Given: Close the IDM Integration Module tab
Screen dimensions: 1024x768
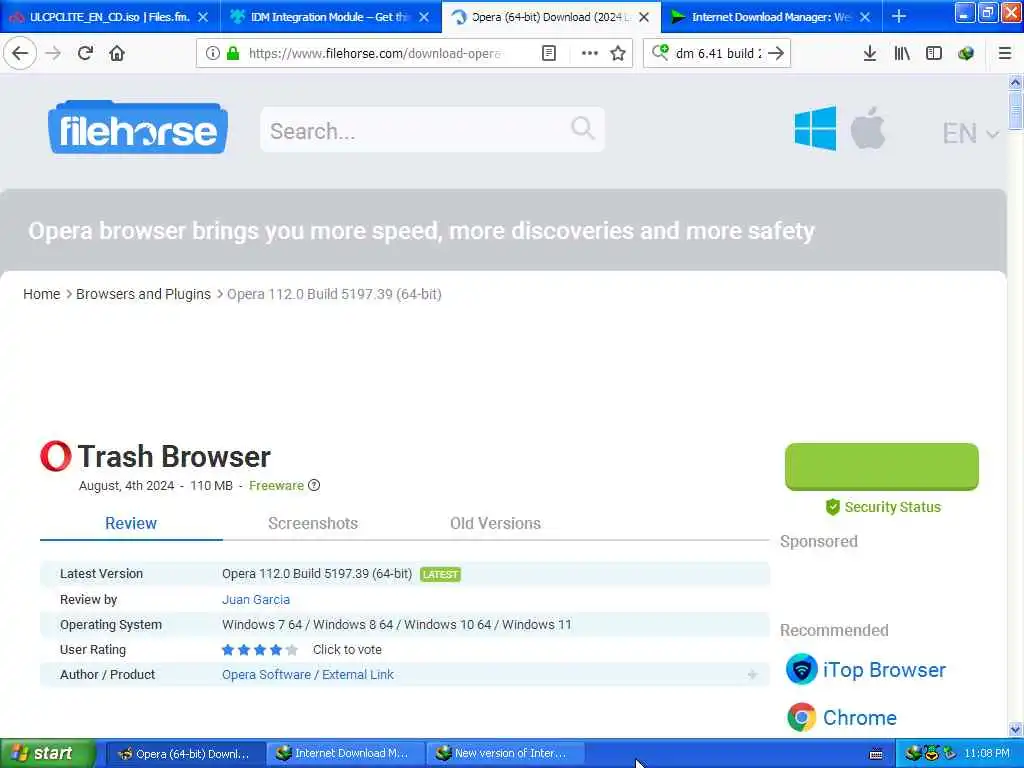Looking at the screenshot, I should coord(424,17).
